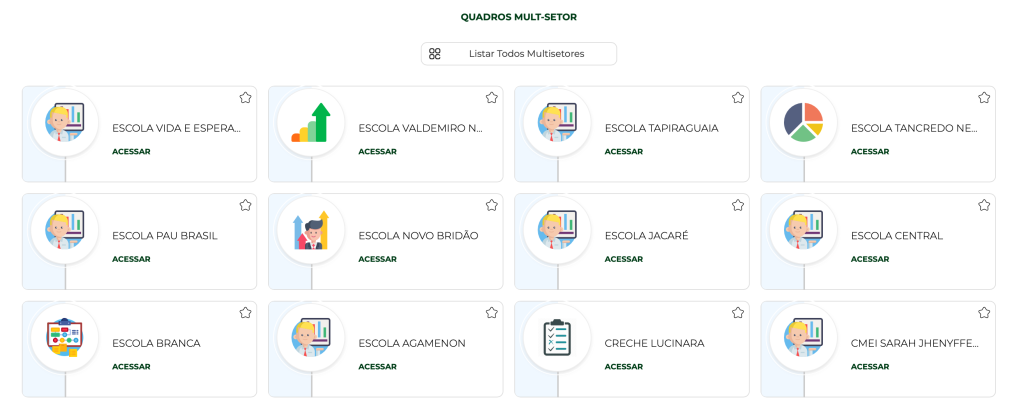Viewport: 1024px width, 406px height.
Task: Open the ACESSAR link for Escola Central
Action: [869, 259]
